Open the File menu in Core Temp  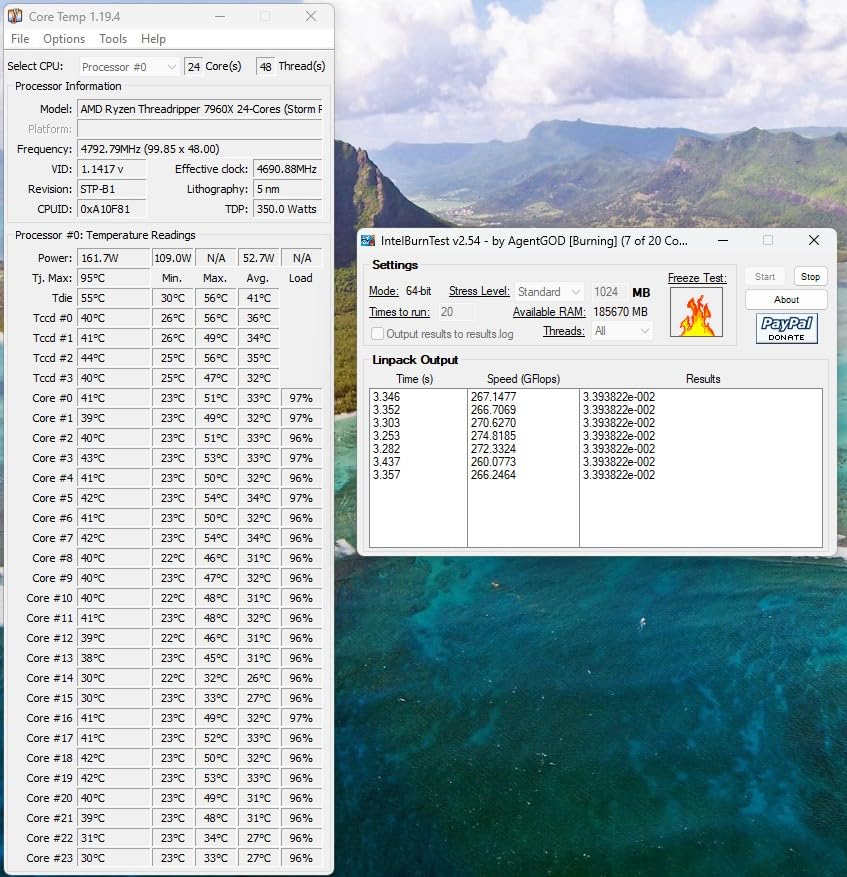[19, 39]
